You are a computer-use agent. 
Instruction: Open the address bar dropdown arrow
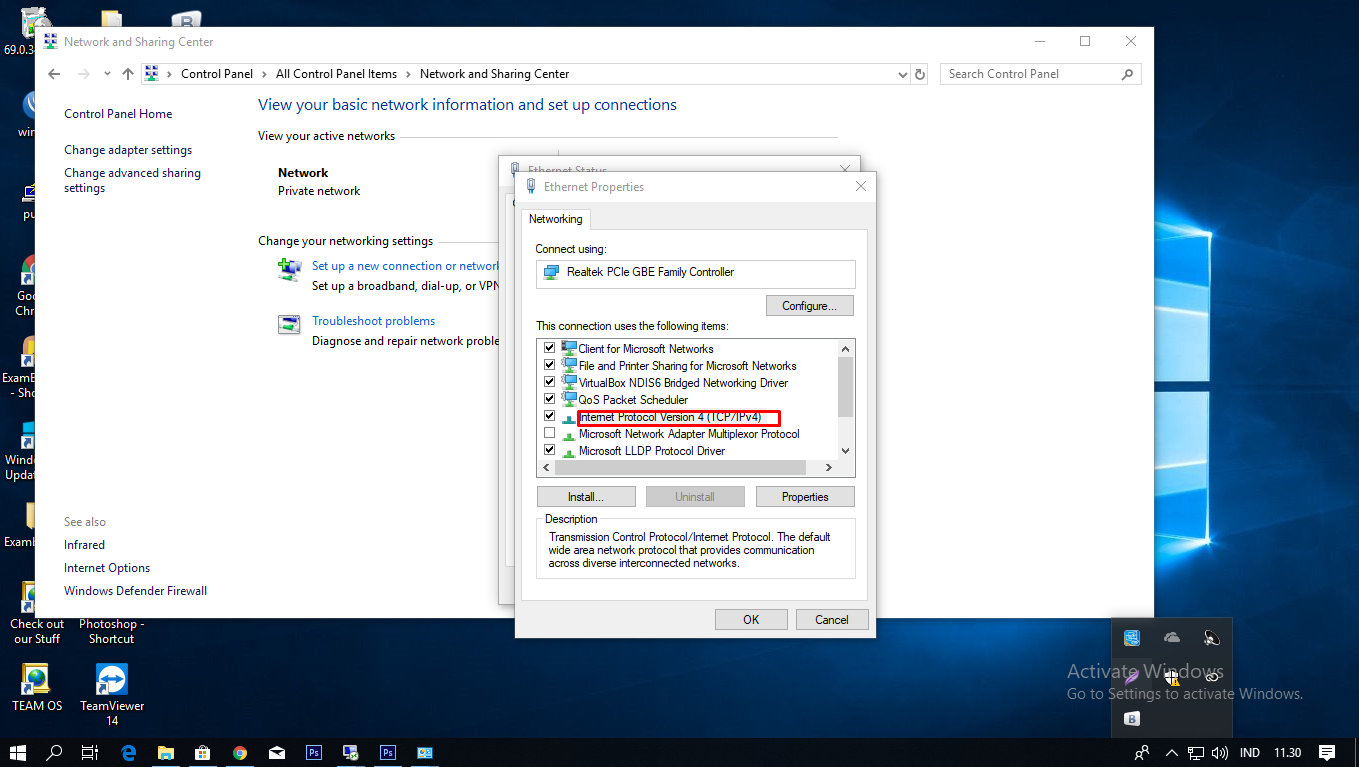[x=903, y=73]
